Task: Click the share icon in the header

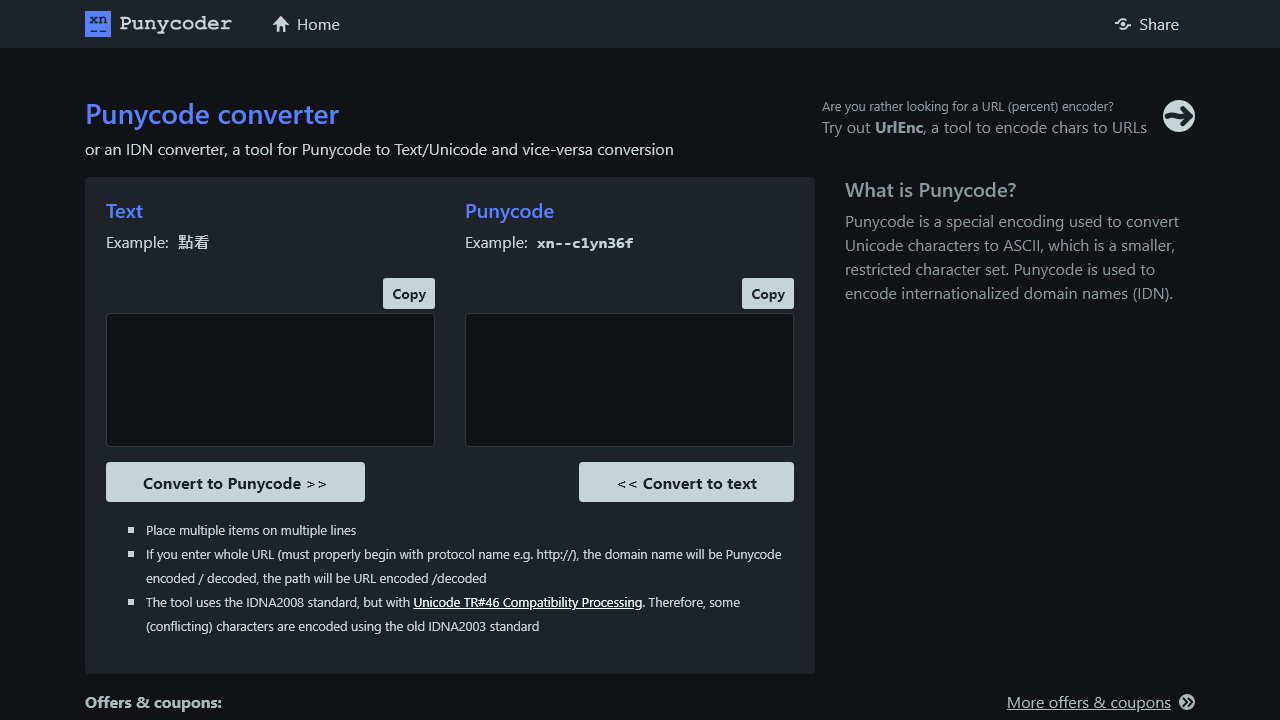Action: (1123, 24)
